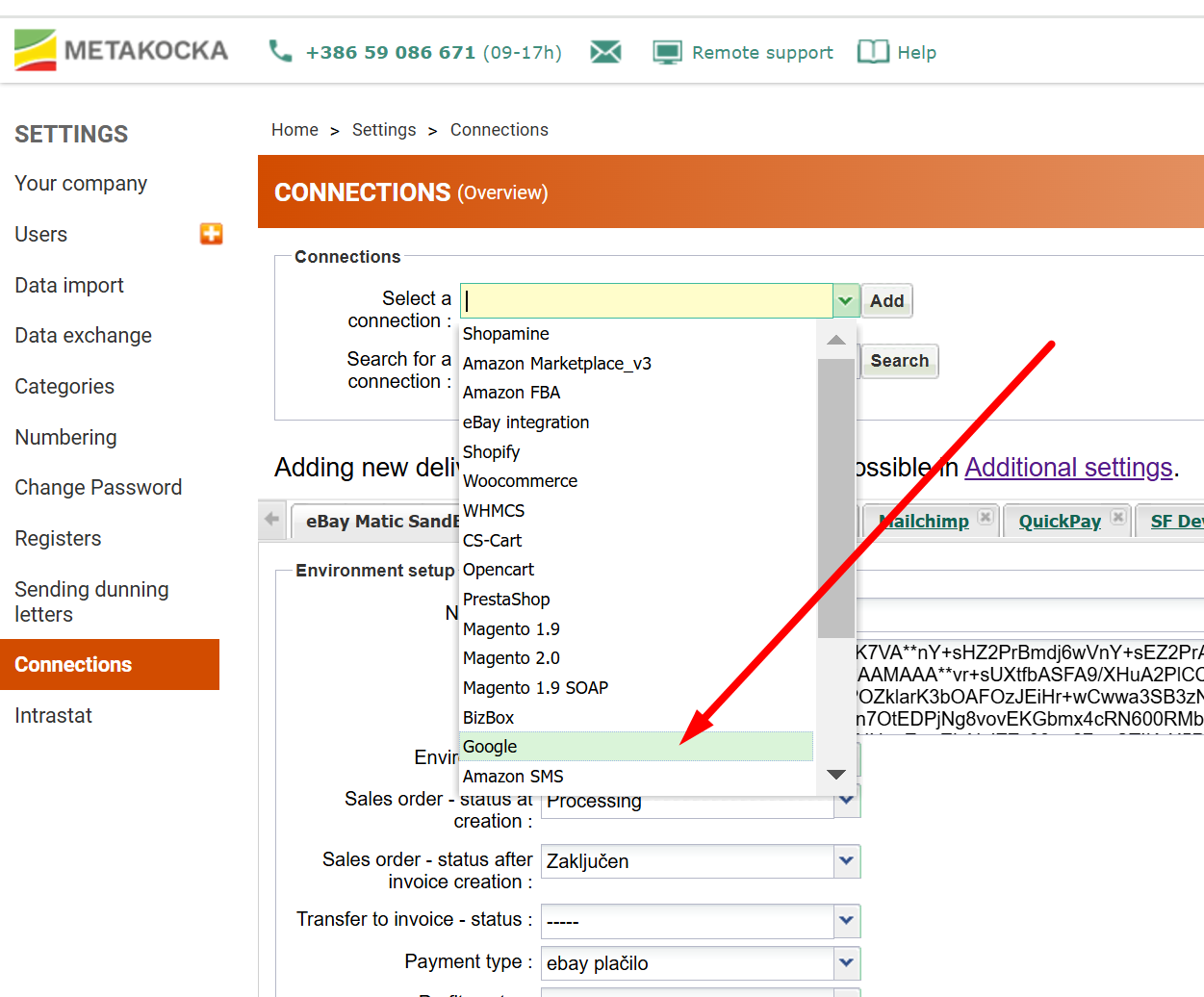Viewport: 1204px width, 997px height.
Task: Choose Shopify from the list
Action: point(637,452)
